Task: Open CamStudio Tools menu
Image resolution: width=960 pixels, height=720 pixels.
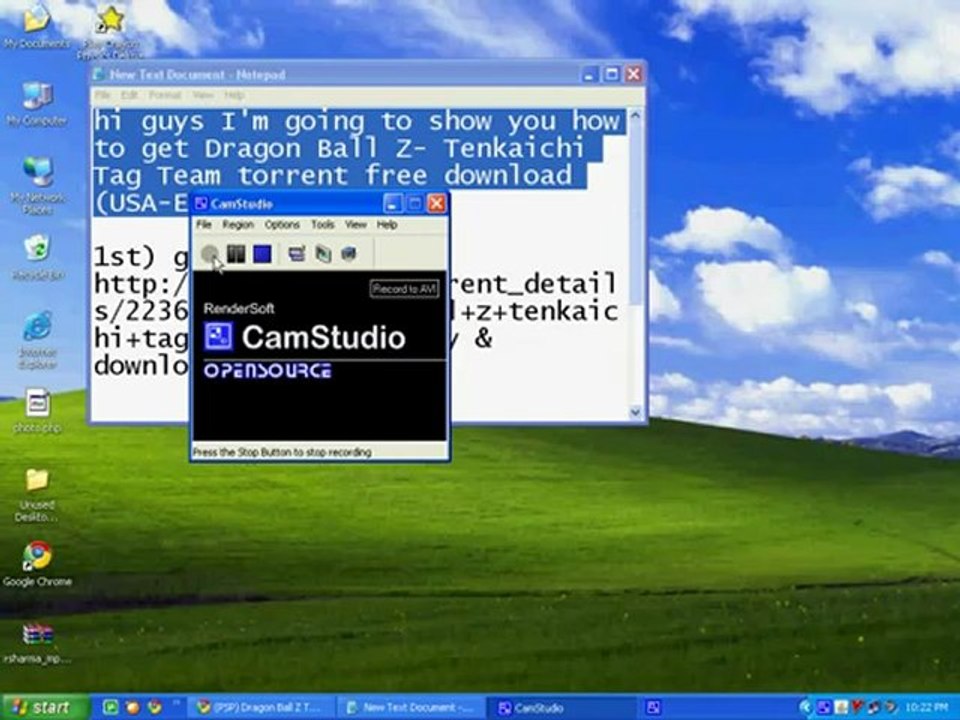Action: pos(322,225)
